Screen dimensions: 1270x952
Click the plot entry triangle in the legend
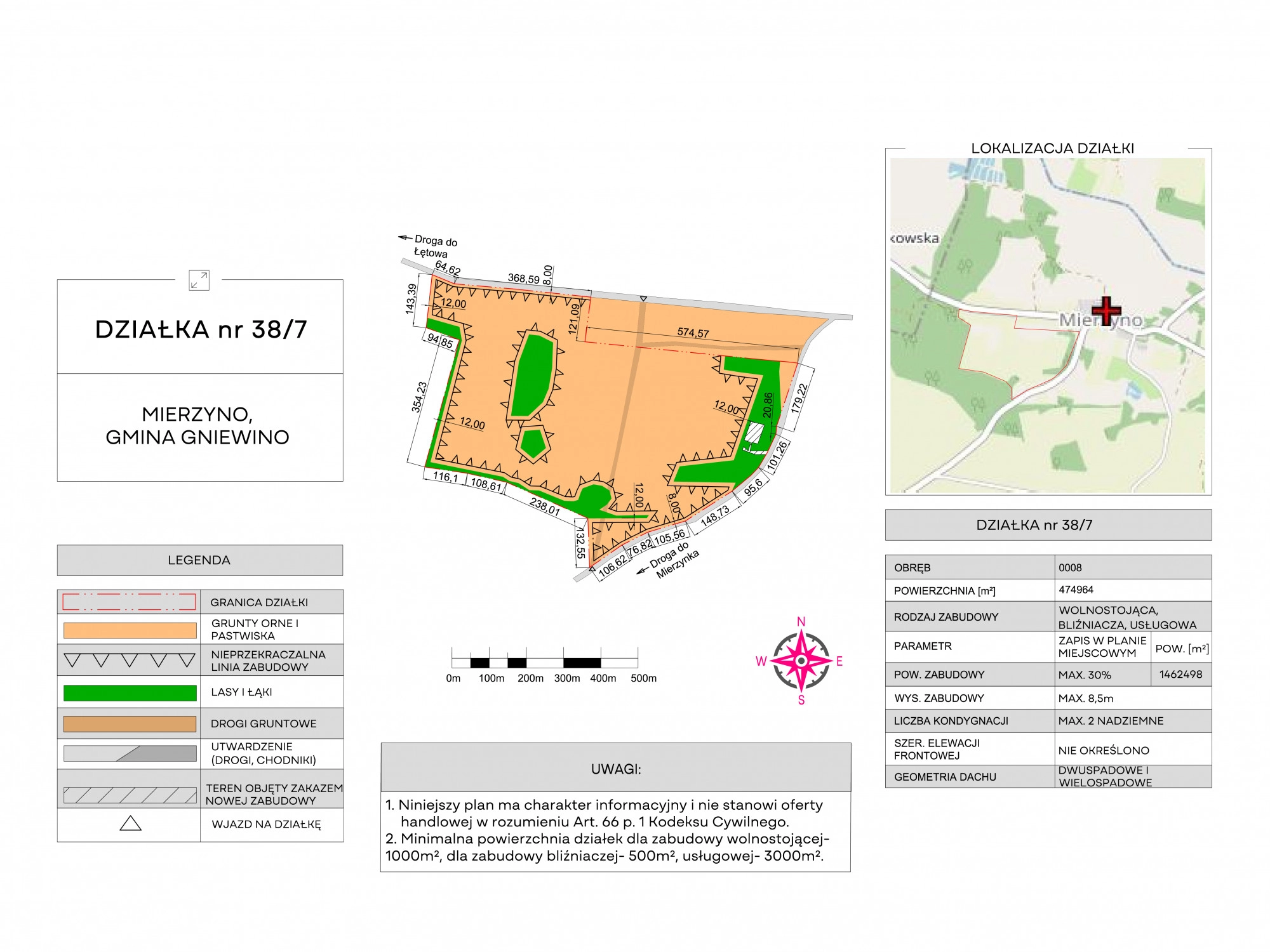(130, 824)
